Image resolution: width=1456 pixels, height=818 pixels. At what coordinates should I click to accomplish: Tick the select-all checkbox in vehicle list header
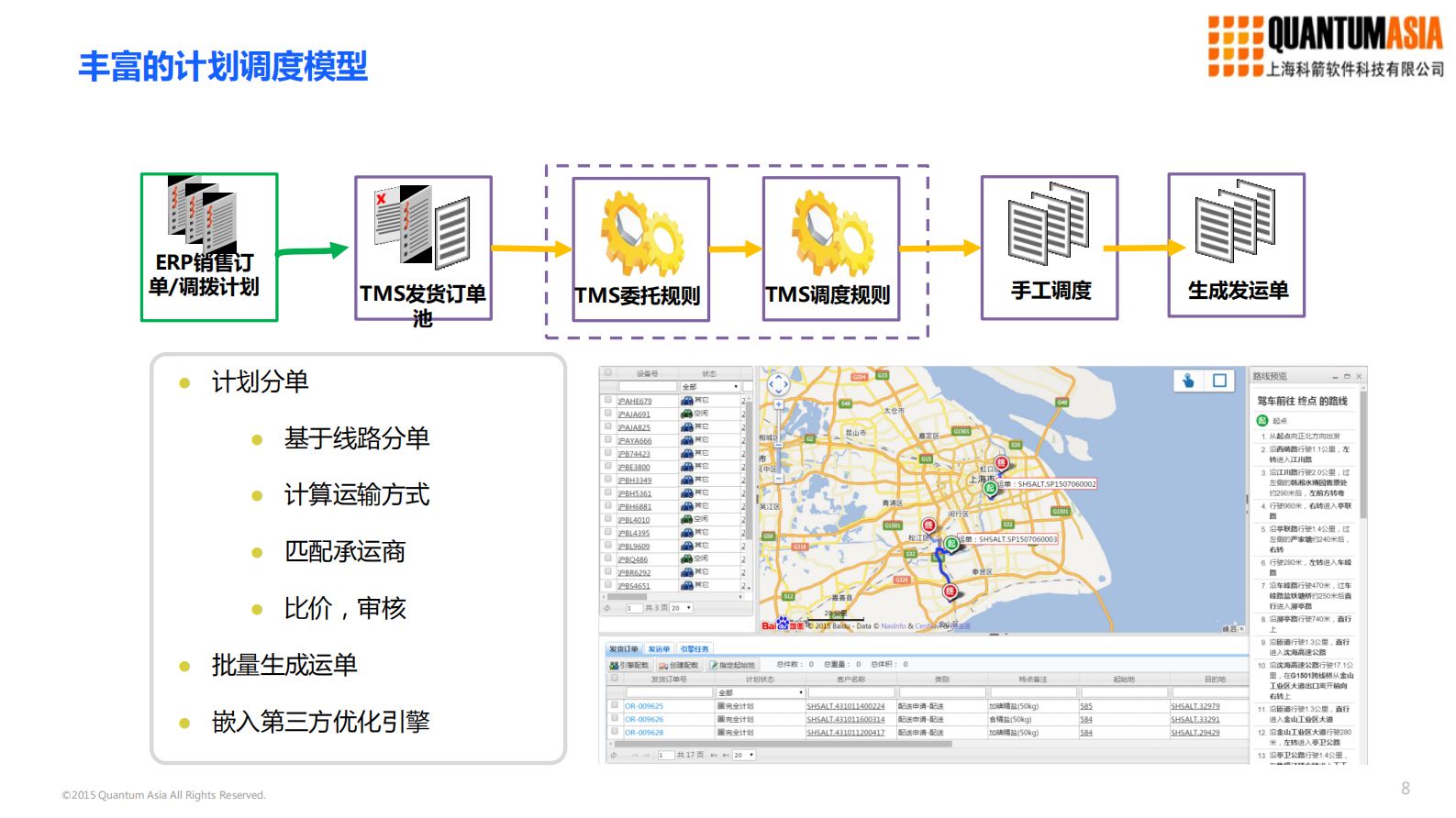[x=608, y=373]
